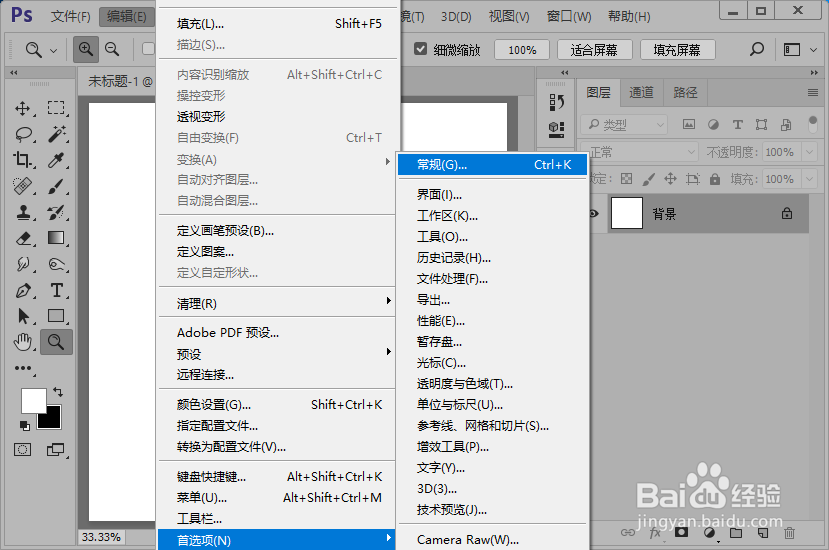This screenshot has width=829, height=550.
Task: Switch to the 通道 tab
Action: [x=641, y=93]
